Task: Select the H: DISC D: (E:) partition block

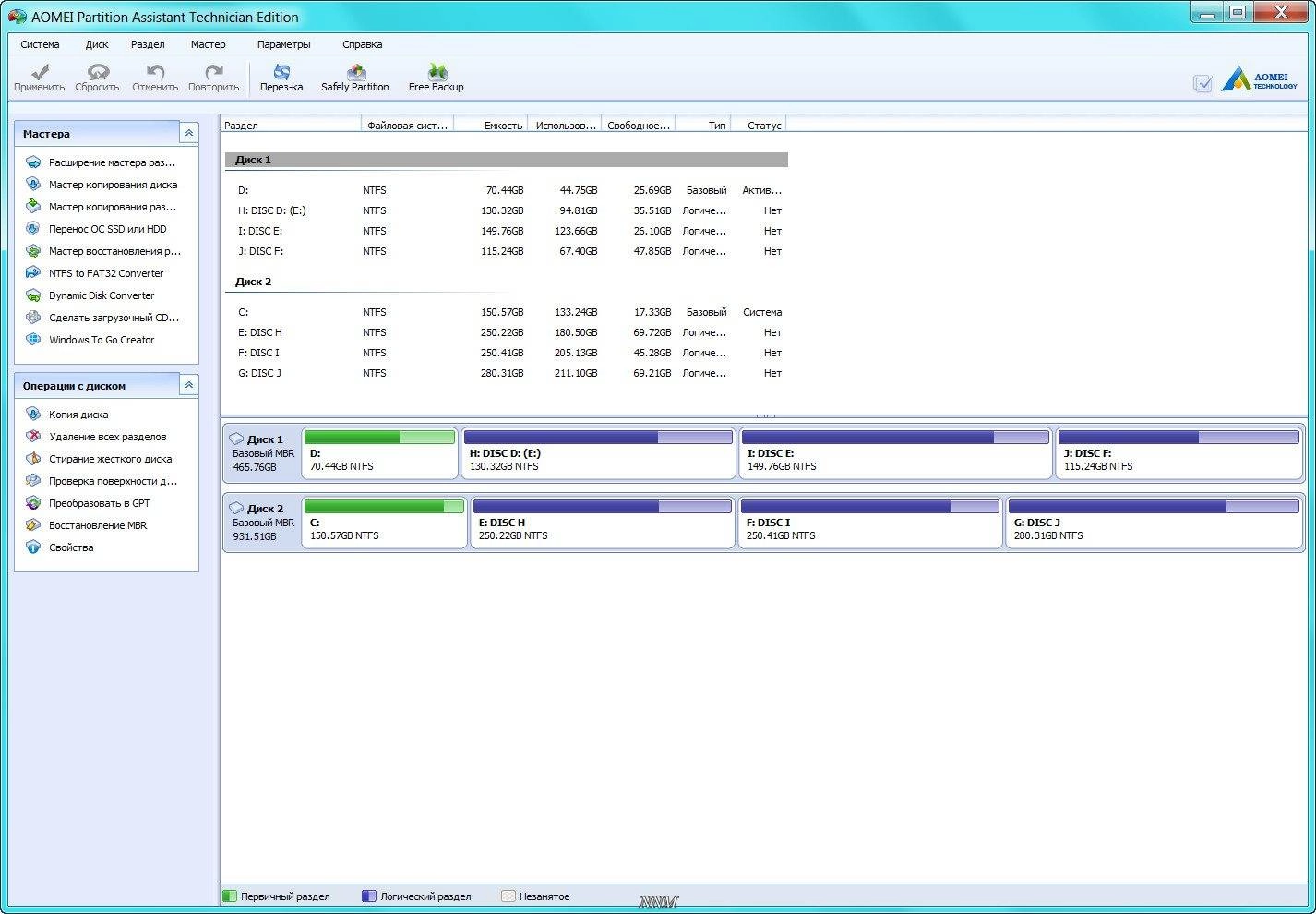Action: pyautogui.click(x=598, y=452)
